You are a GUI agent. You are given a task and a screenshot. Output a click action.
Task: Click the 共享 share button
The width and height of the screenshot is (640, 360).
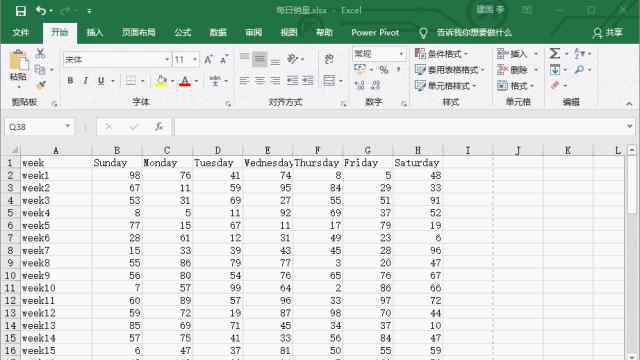[x=608, y=33]
